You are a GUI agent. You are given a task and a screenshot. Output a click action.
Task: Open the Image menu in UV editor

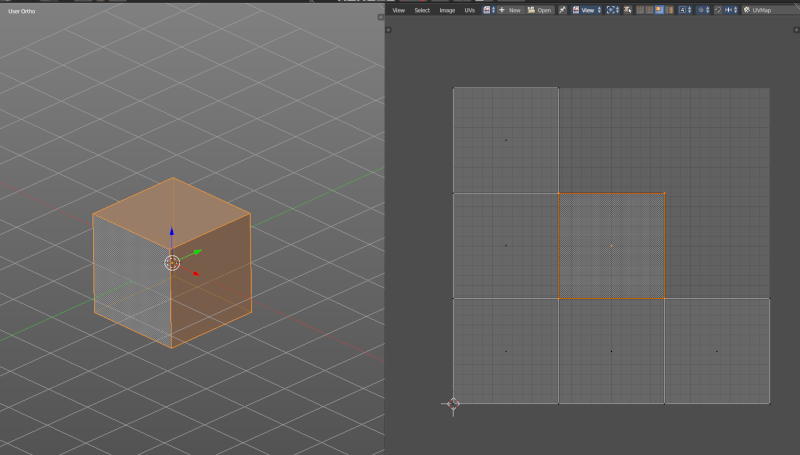447,10
